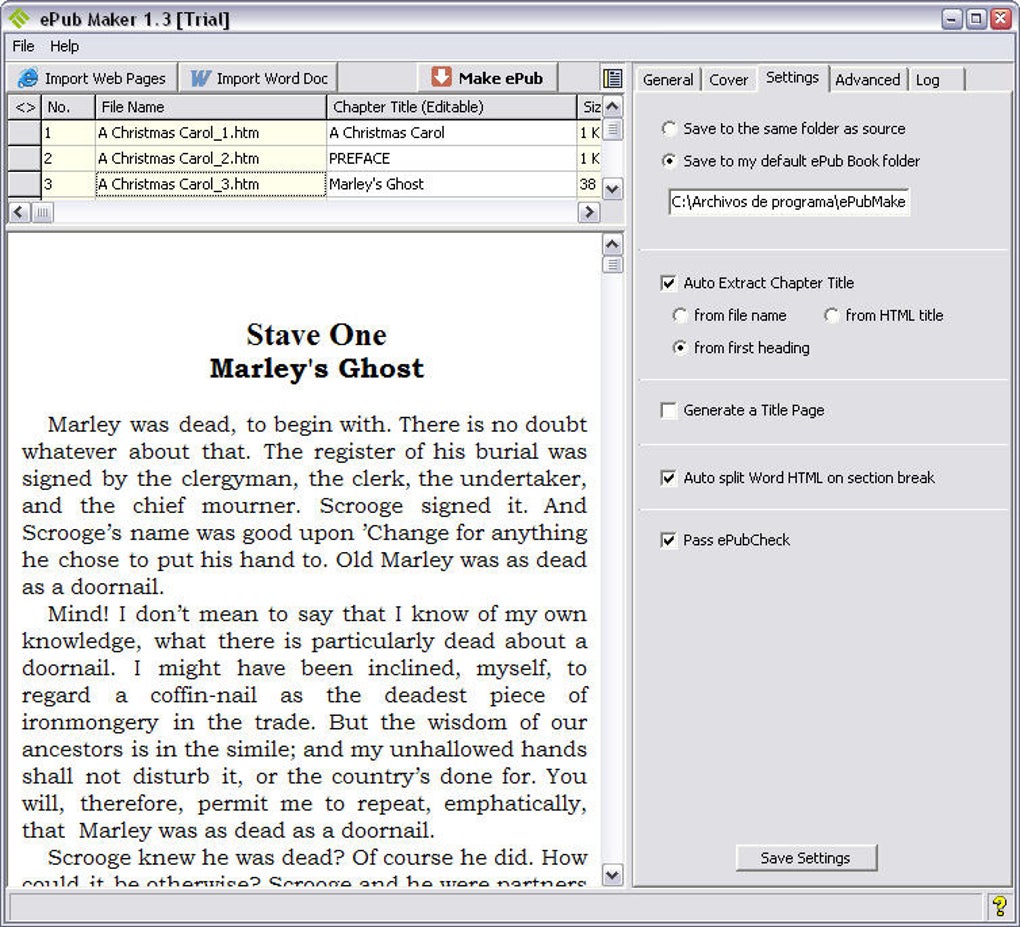Minimize the ePub Maker window
Image resolution: width=1020 pixels, height=927 pixels.
952,19
